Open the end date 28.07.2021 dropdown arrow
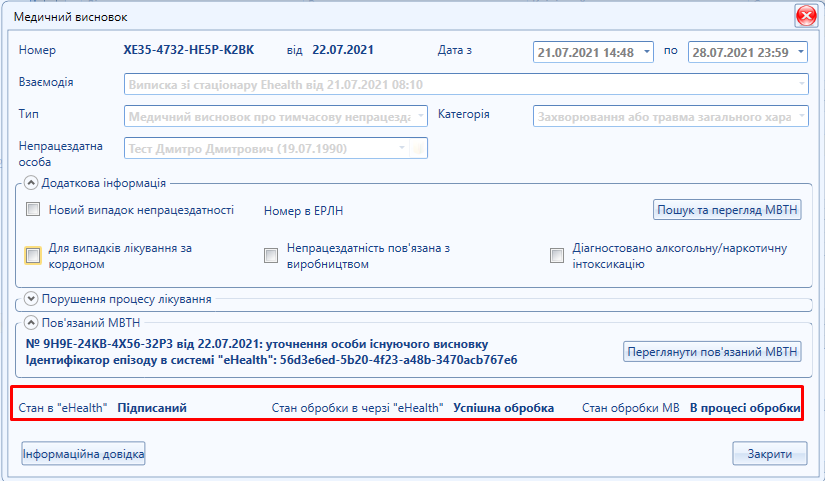The height and width of the screenshot is (481, 825). pyautogui.click(x=801, y=52)
